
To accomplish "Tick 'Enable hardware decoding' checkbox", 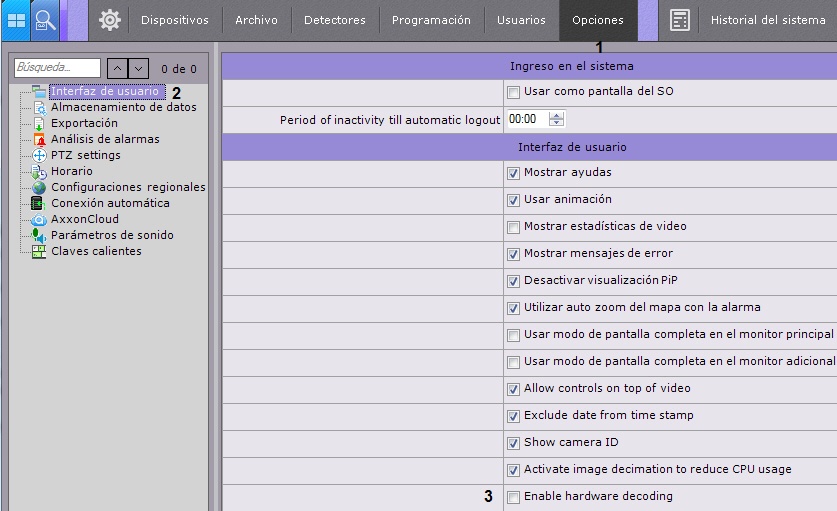I will tap(514, 497).
